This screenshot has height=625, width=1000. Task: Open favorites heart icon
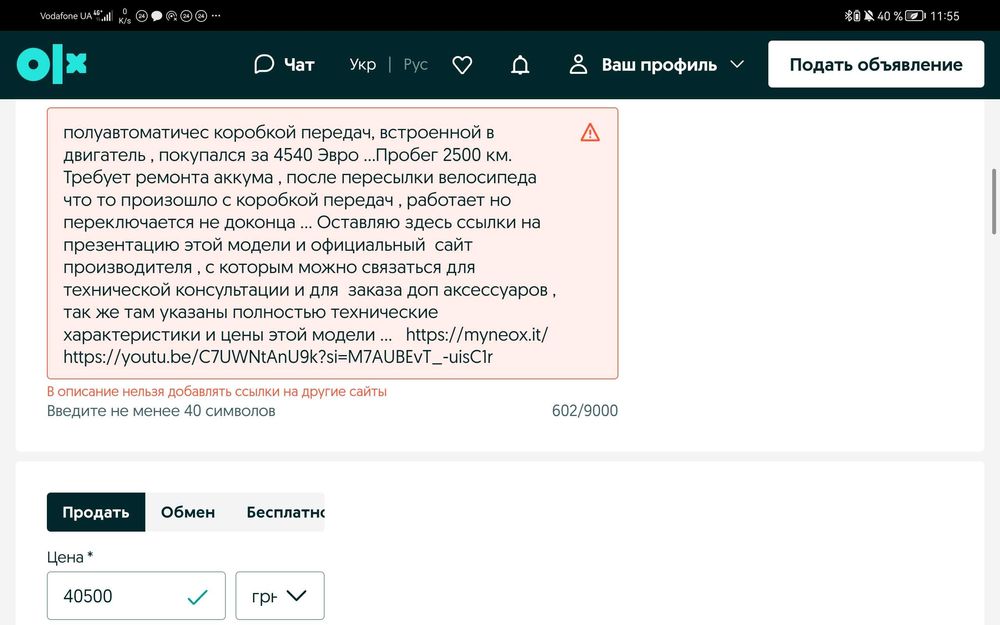coord(462,65)
